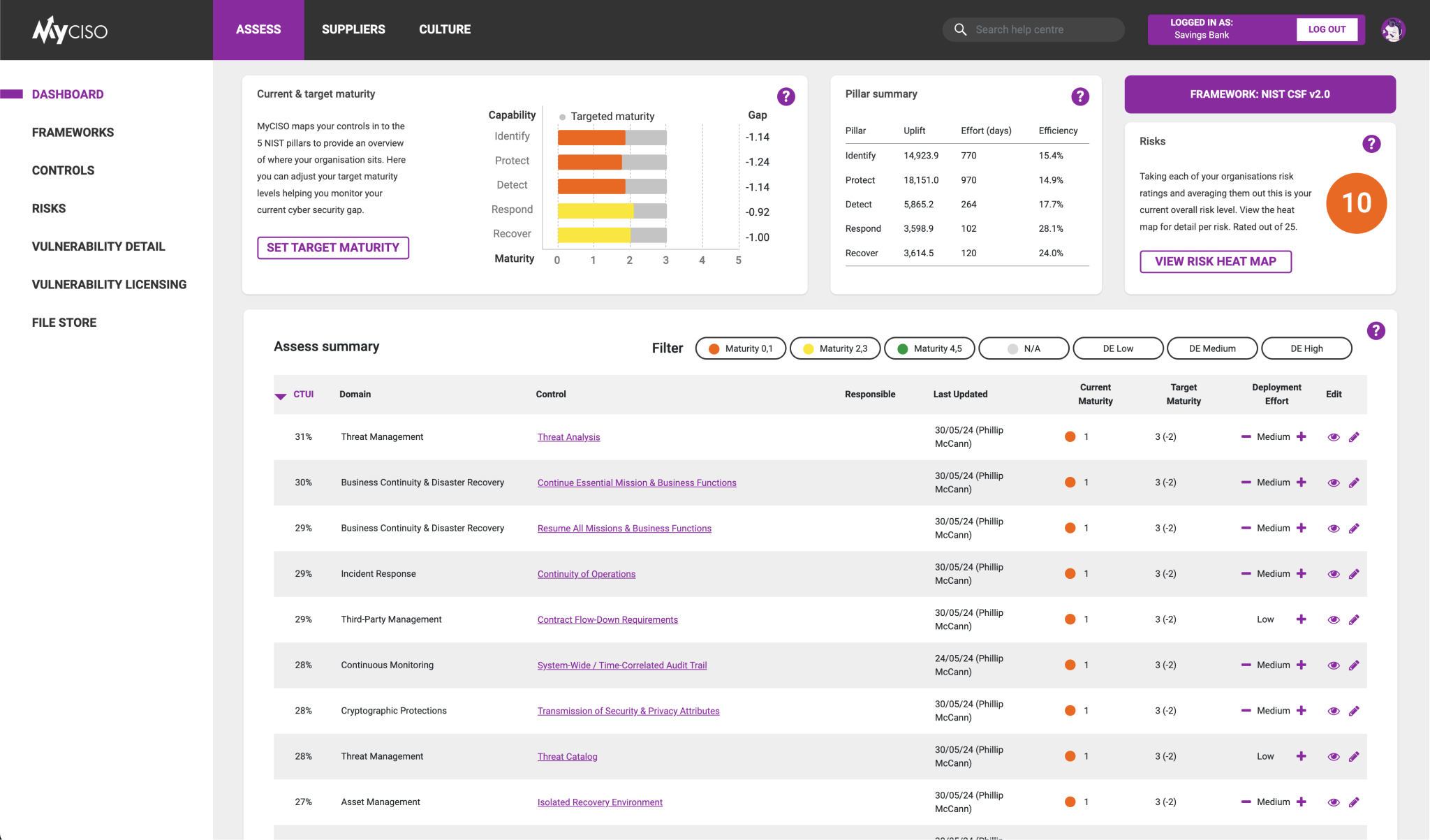The image size is (1430, 840).
Task: Toggle the N/A filter pill
Action: [1024, 348]
